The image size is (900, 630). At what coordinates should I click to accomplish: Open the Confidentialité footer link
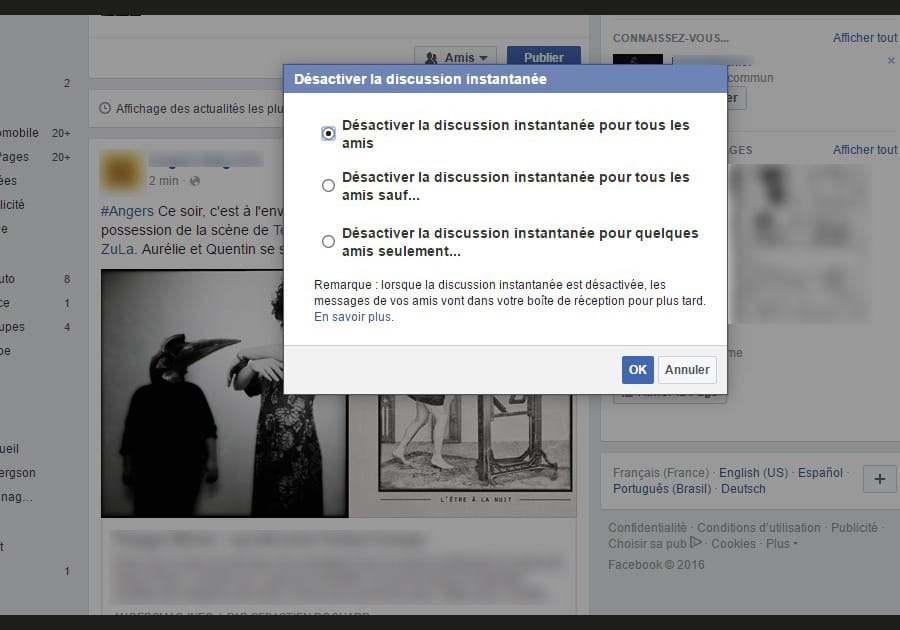click(x=647, y=527)
